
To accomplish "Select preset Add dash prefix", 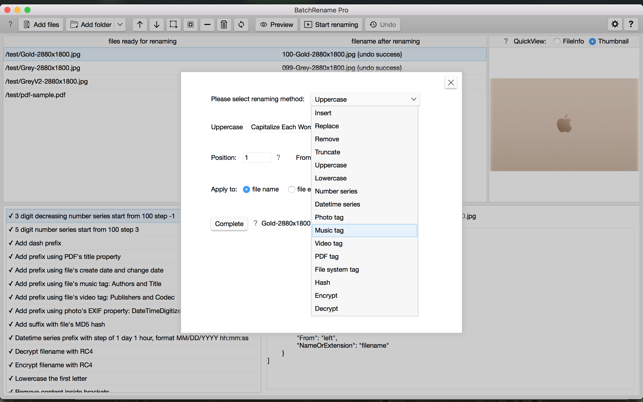I will coord(93,243).
